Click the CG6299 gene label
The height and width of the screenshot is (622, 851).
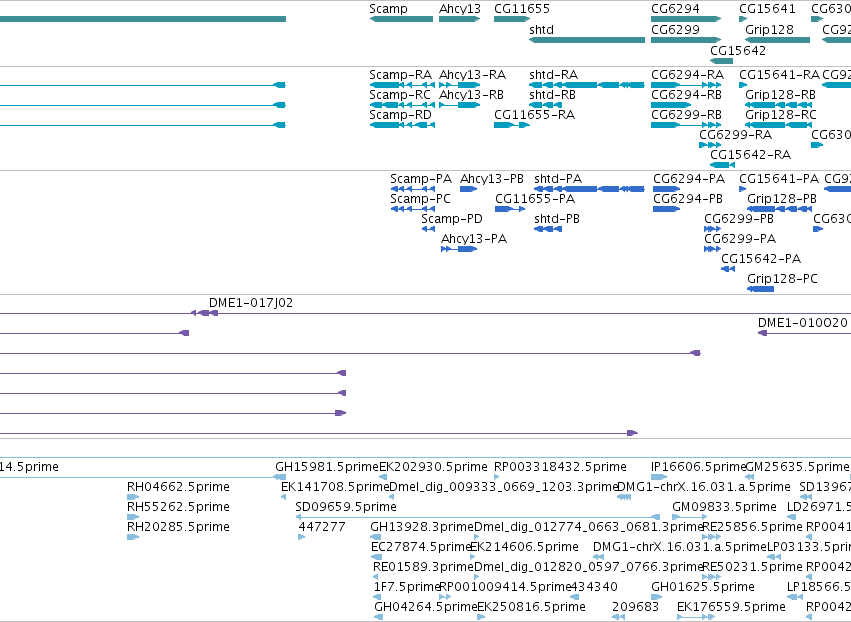tap(675, 29)
